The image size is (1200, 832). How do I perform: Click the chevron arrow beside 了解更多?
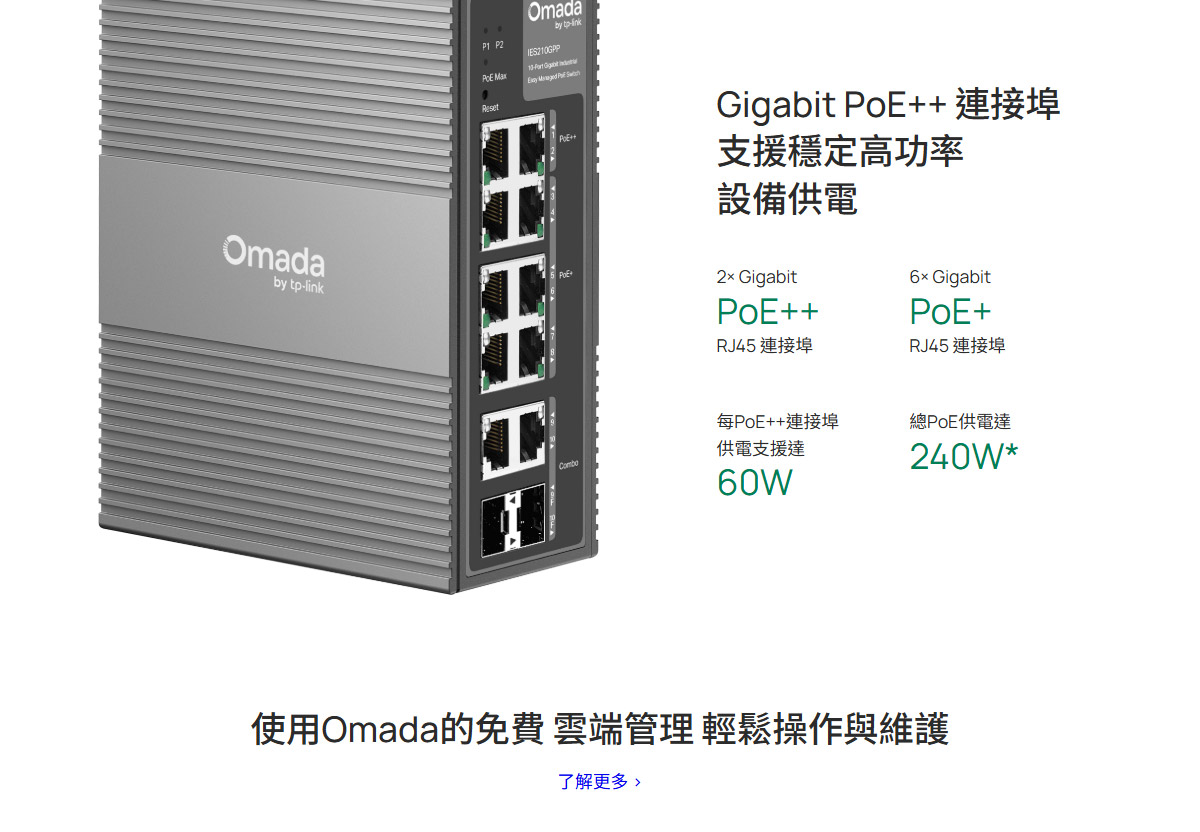click(638, 782)
